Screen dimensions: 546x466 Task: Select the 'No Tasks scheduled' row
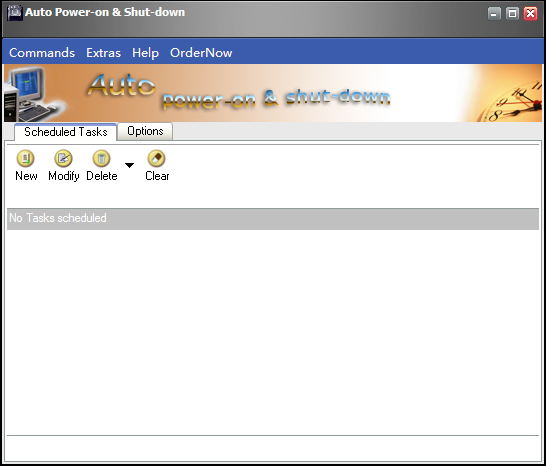click(273, 219)
